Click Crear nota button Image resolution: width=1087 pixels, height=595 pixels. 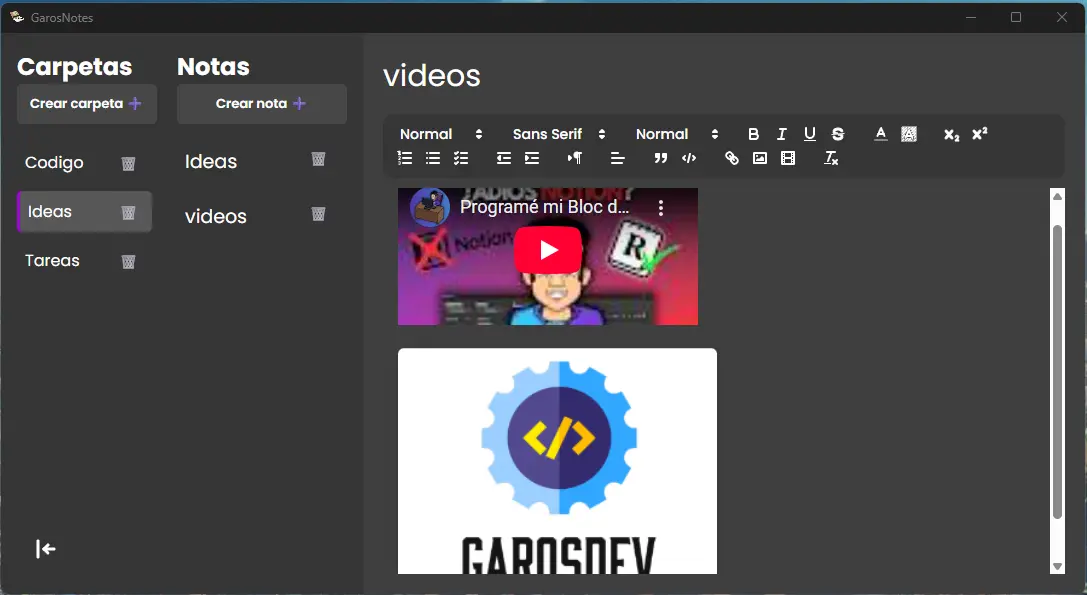click(261, 104)
